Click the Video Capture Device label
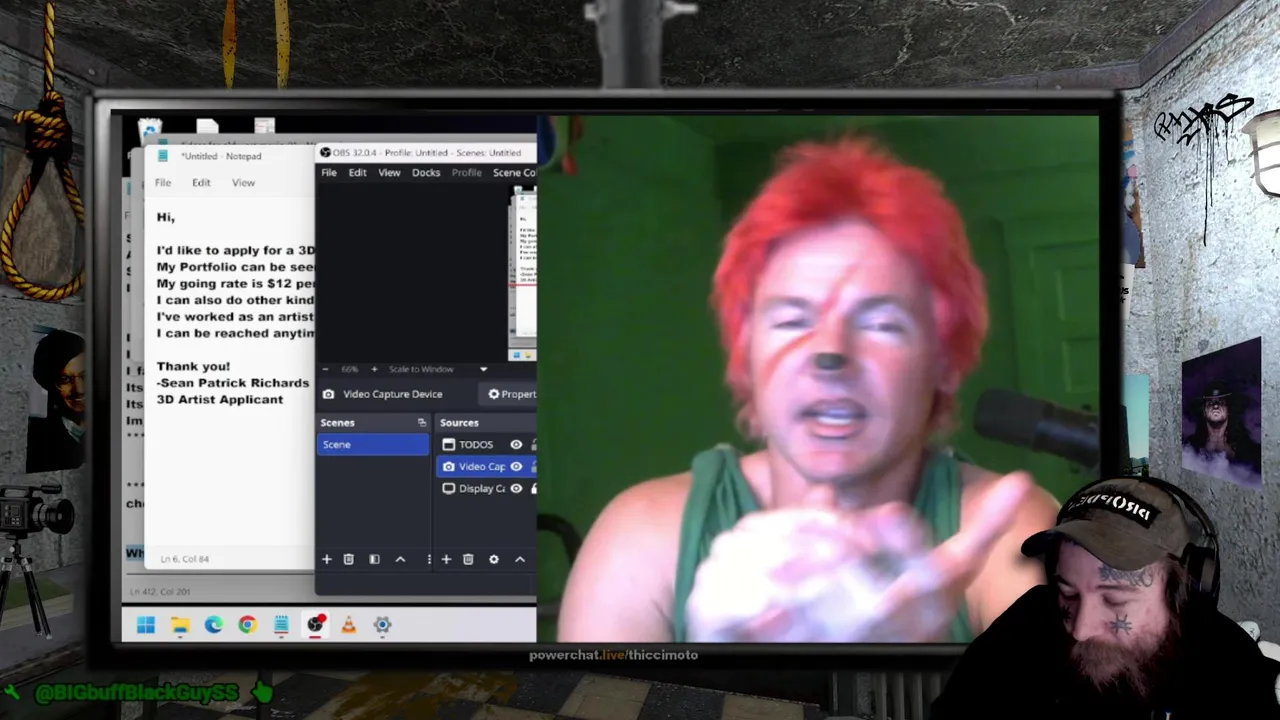1280x720 pixels. point(392,394)
